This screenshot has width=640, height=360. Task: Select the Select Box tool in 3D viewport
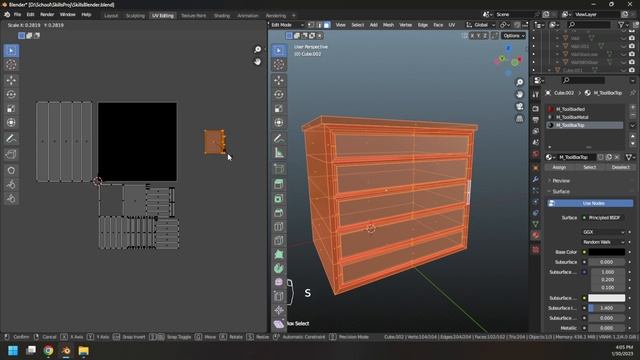[279, 51]
